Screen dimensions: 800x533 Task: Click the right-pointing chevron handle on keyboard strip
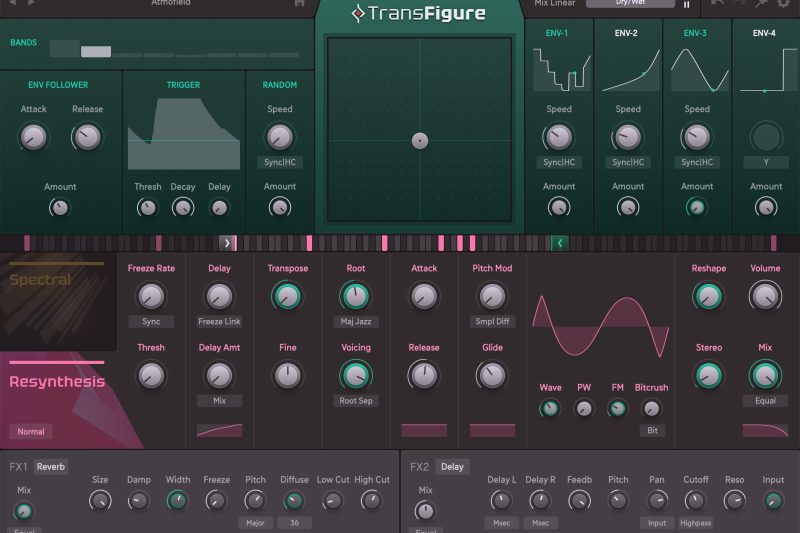tap(228, 243)
